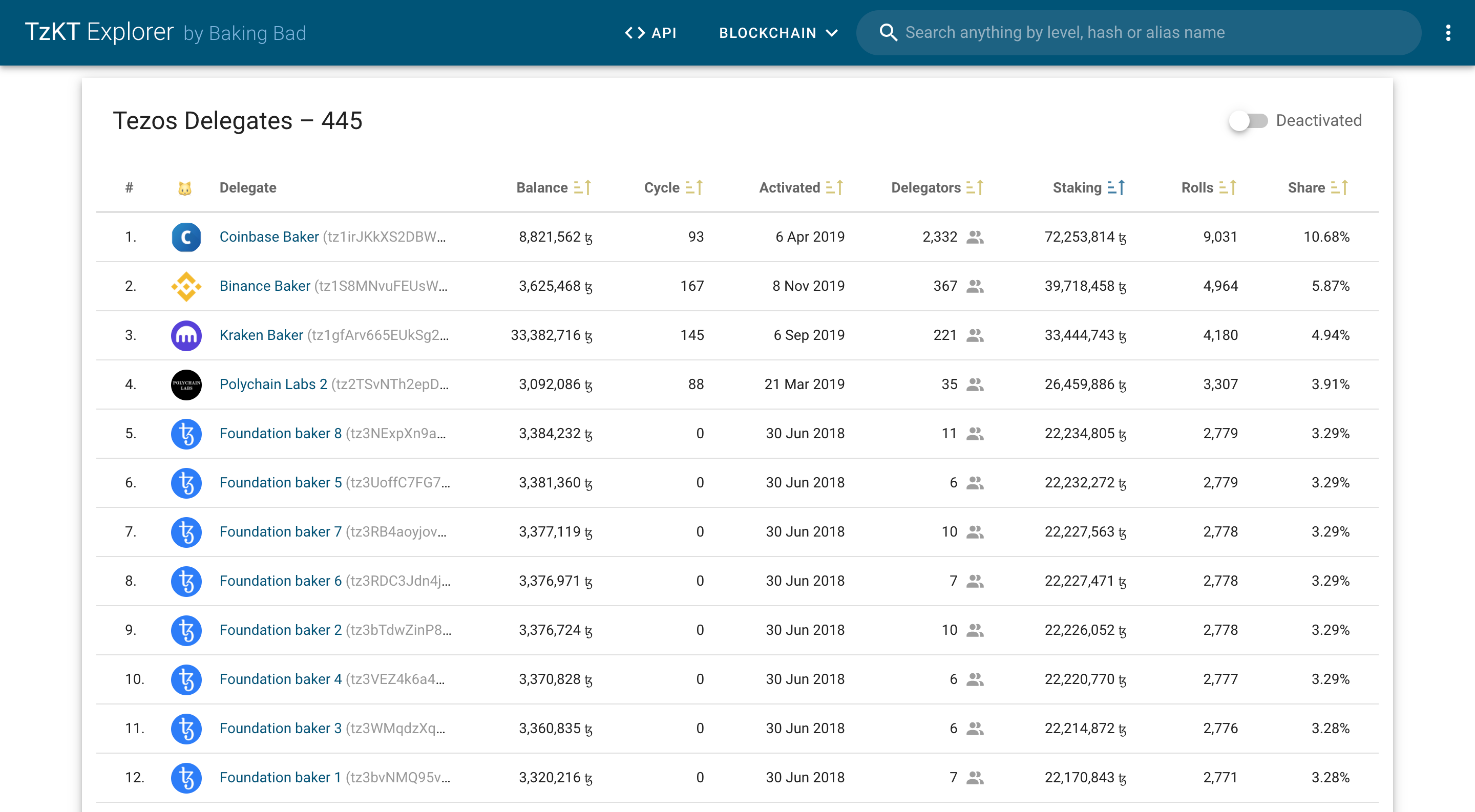The height and width of the screenshot is (812, 1475).
Task: Click delegators people icon in Coinbase row
Action: pyautogui.click(x=975, y=237)
